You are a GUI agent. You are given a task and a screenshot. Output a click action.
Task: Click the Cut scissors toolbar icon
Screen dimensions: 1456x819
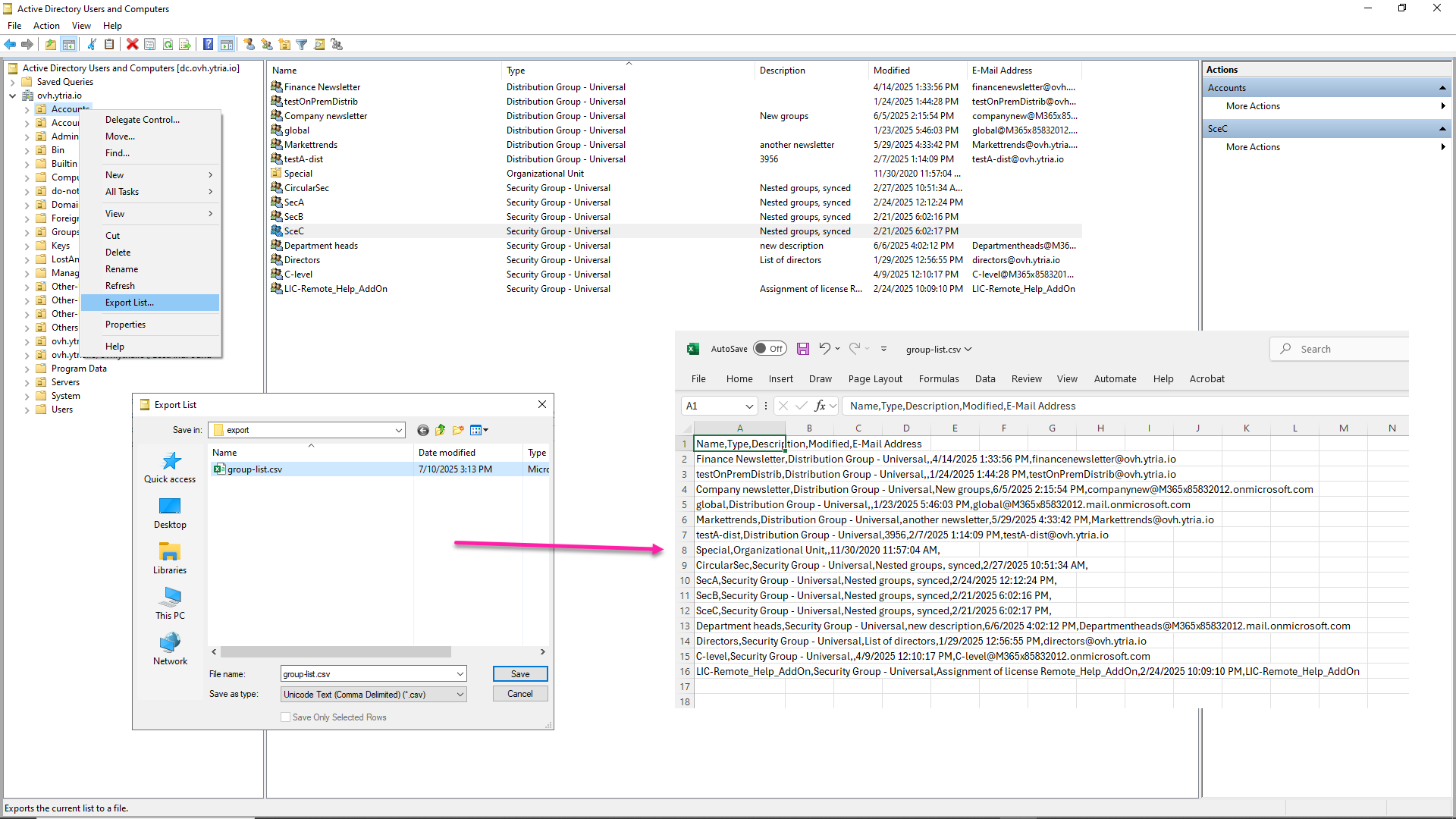pyautogui.click(x=92, y=45)
